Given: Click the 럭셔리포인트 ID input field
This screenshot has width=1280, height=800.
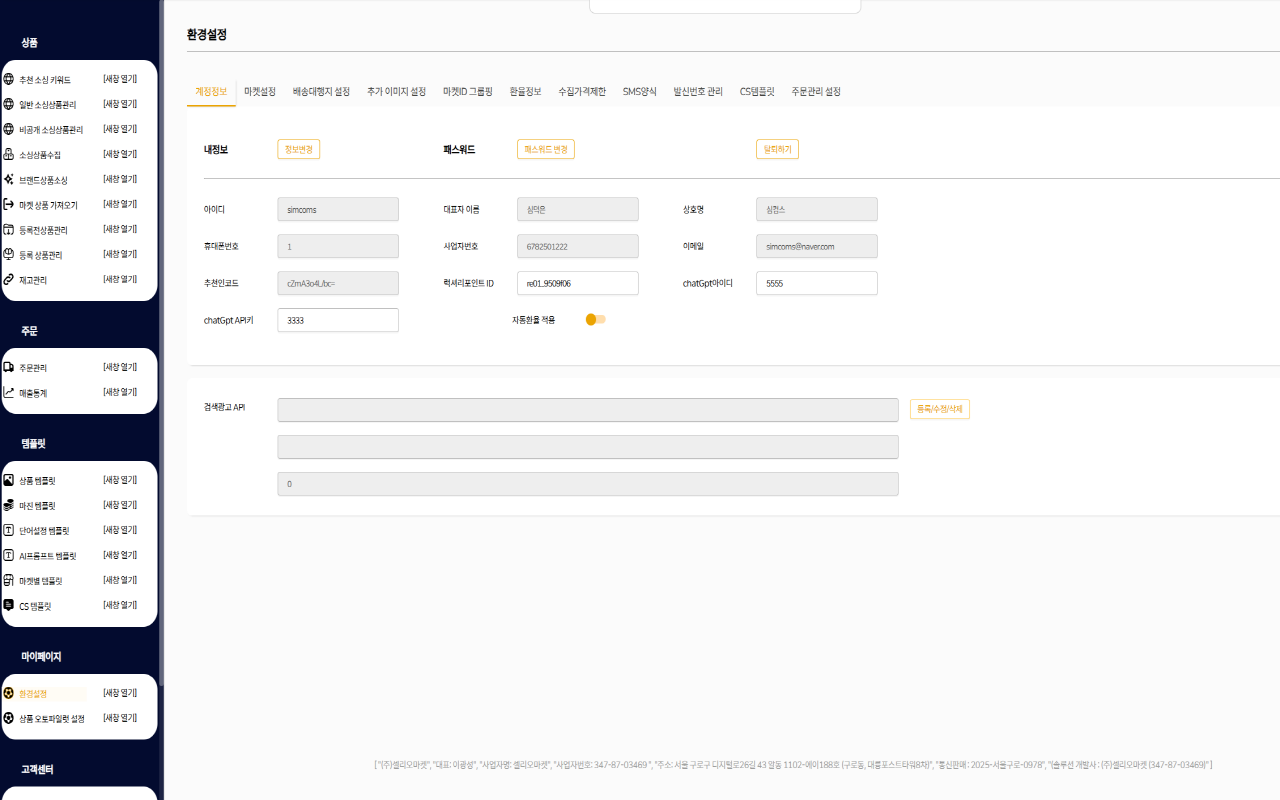Looking at the screenshot, I should point(578,283).
